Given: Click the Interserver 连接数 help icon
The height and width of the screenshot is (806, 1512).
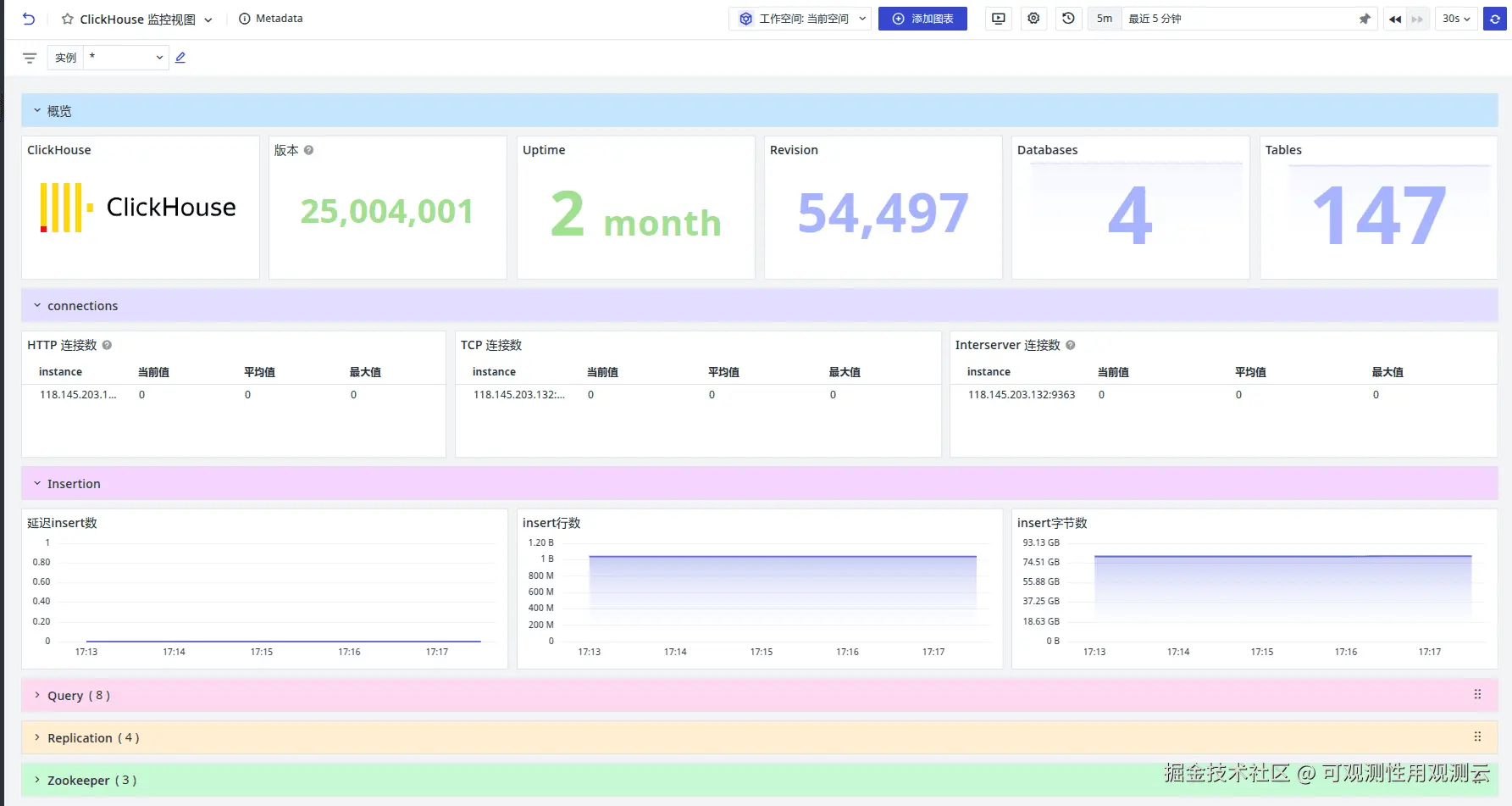Looking at the screenshot, I should [1071, 345].
